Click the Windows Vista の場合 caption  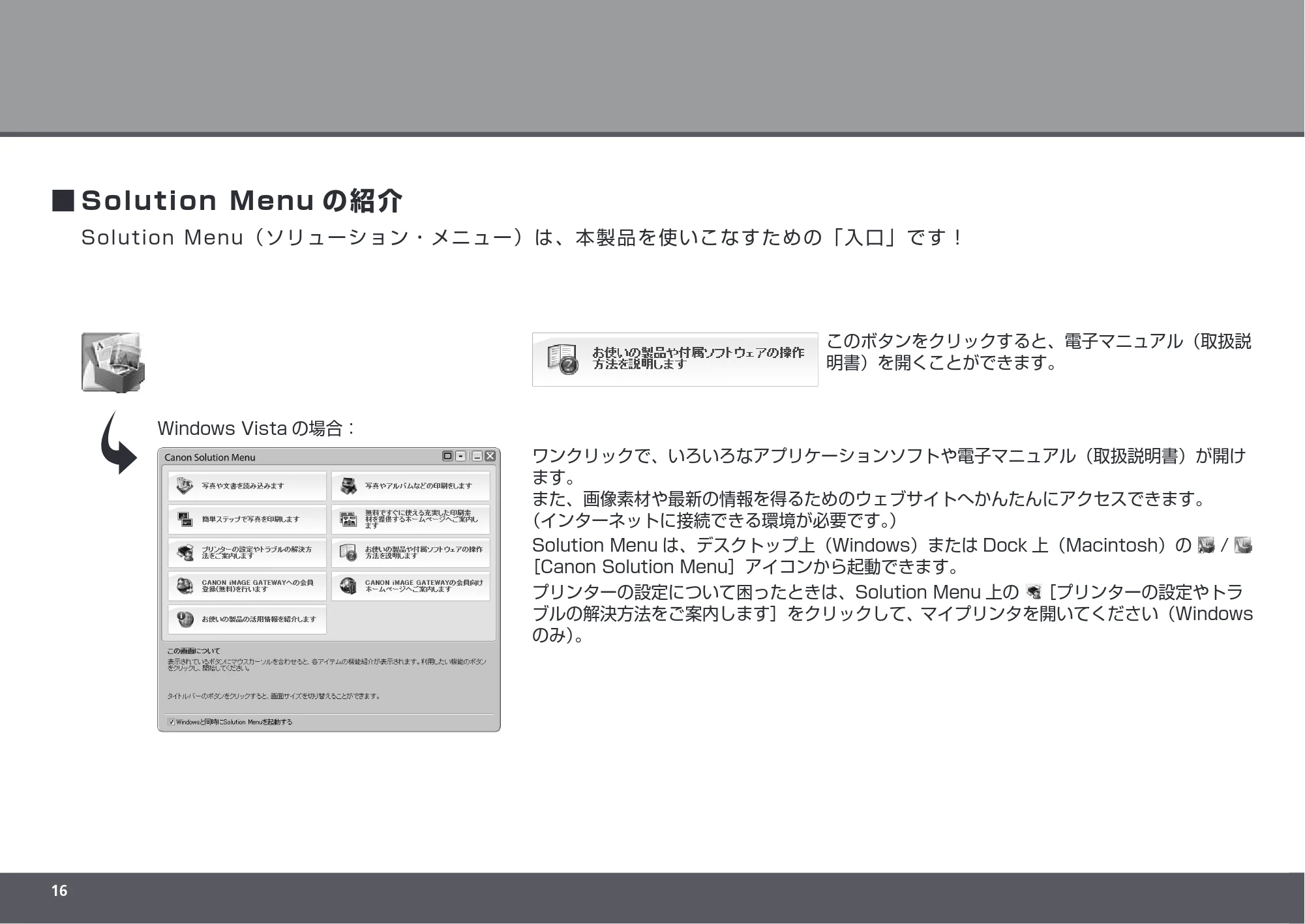[256, 428]
